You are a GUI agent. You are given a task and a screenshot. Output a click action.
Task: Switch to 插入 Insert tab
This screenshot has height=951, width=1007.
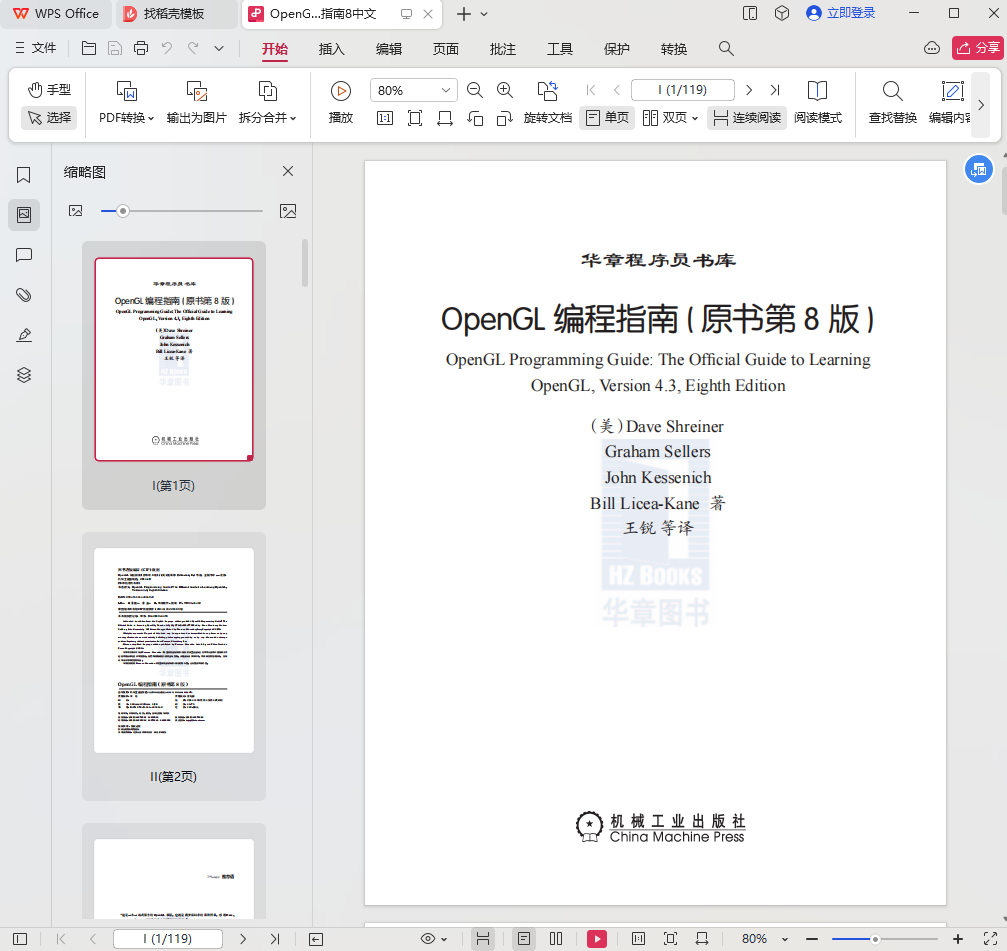[331, 49]
